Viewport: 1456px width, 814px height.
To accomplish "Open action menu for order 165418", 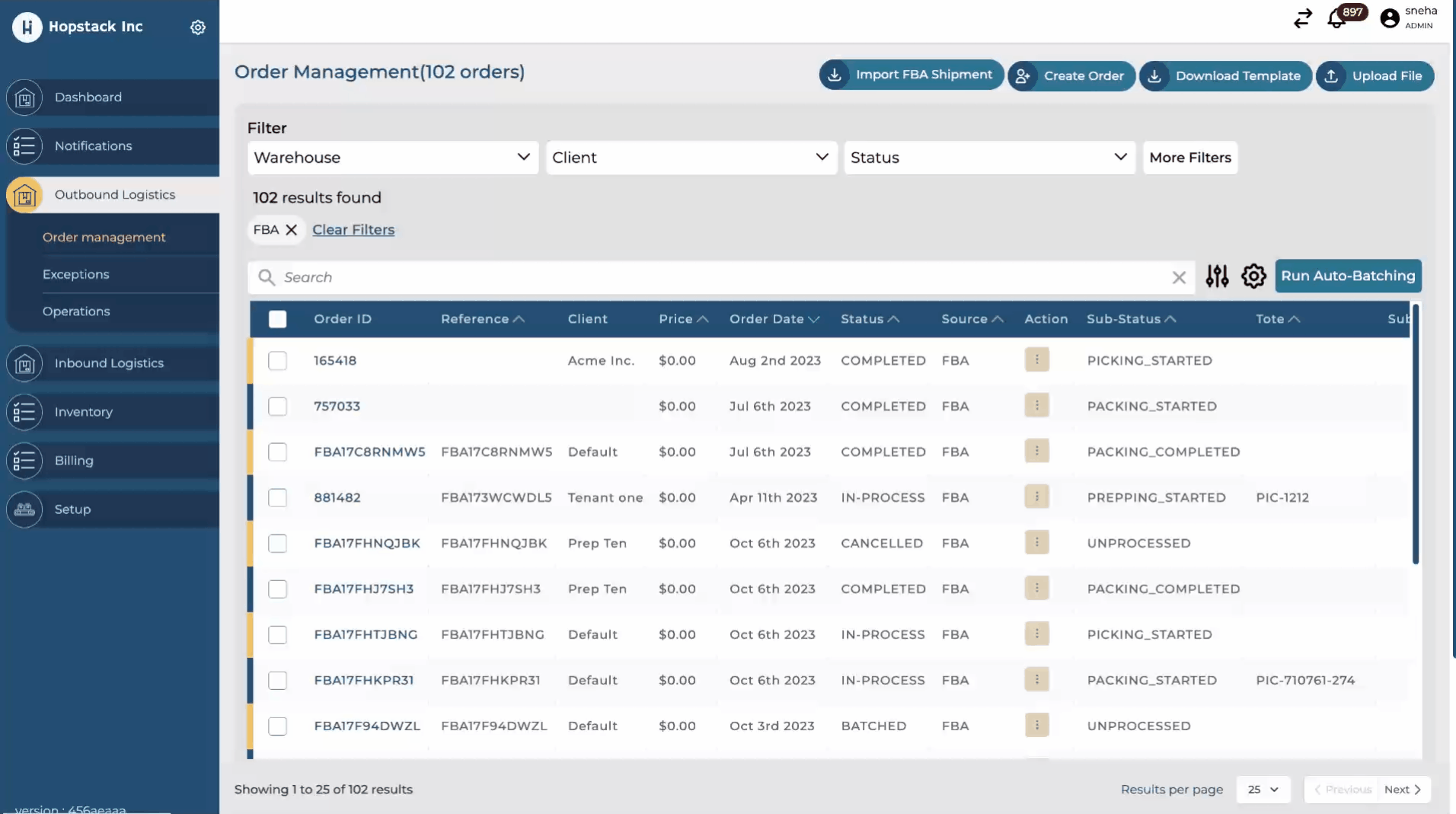I will (1036, 360).
